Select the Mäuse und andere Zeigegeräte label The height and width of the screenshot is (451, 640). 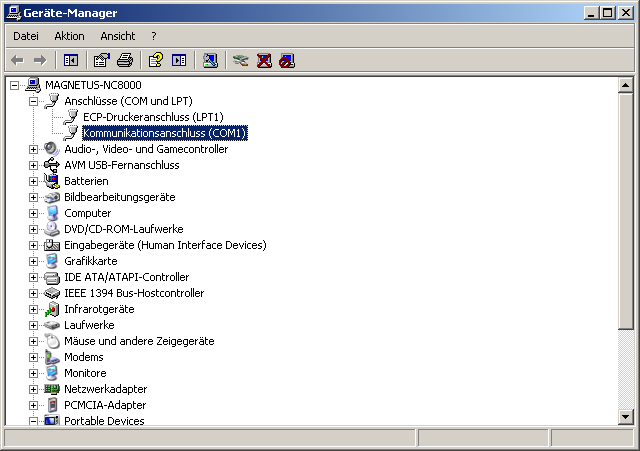click(x=139, y=341)
